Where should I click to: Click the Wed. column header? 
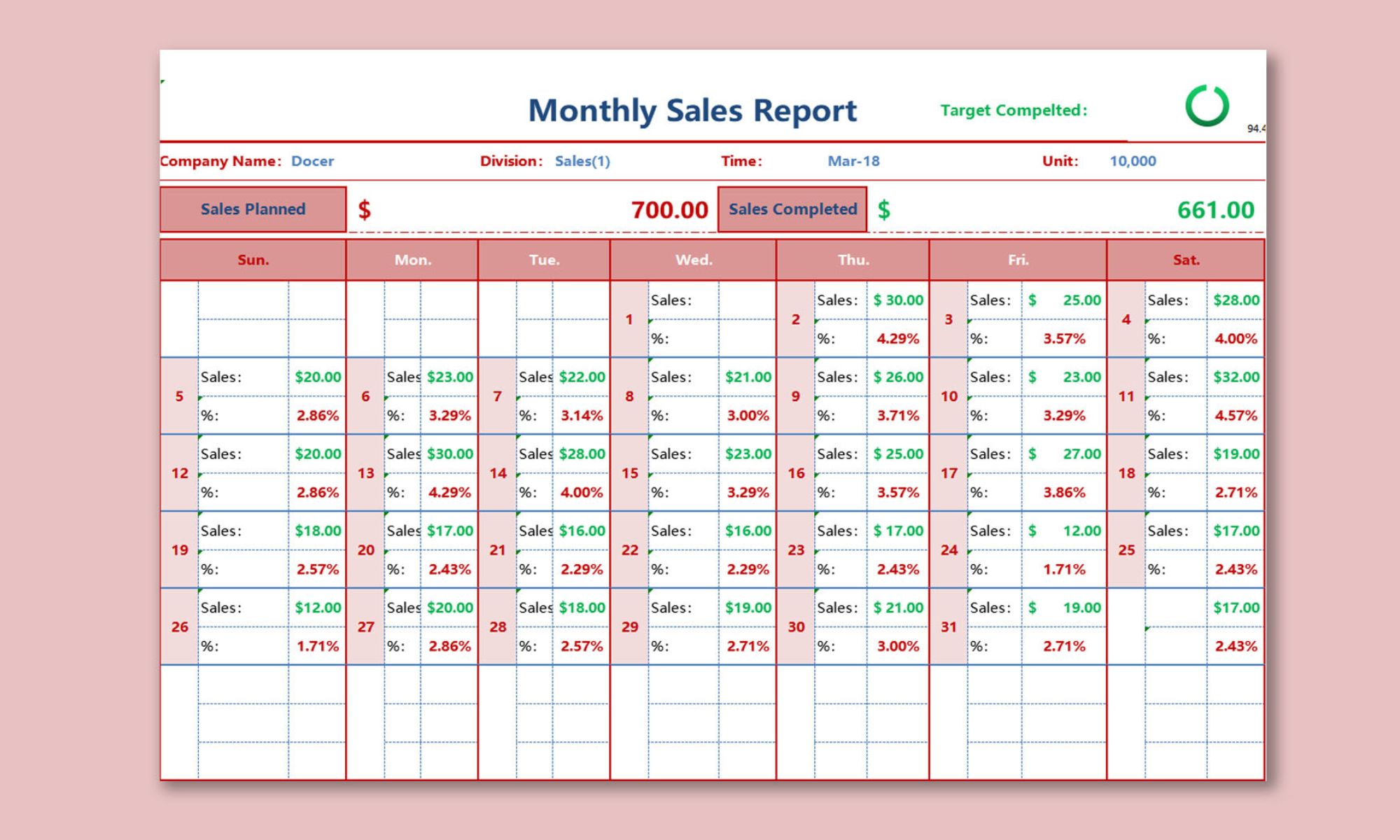(693, 260)
